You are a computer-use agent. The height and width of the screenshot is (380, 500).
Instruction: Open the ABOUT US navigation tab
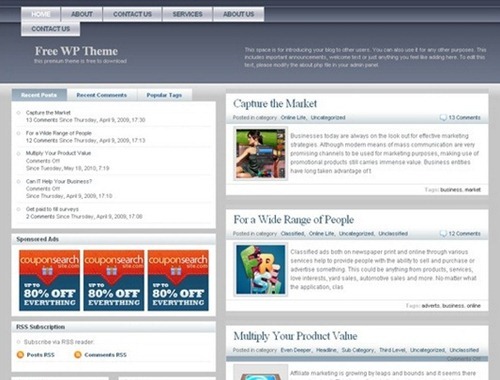click(238, 14)
